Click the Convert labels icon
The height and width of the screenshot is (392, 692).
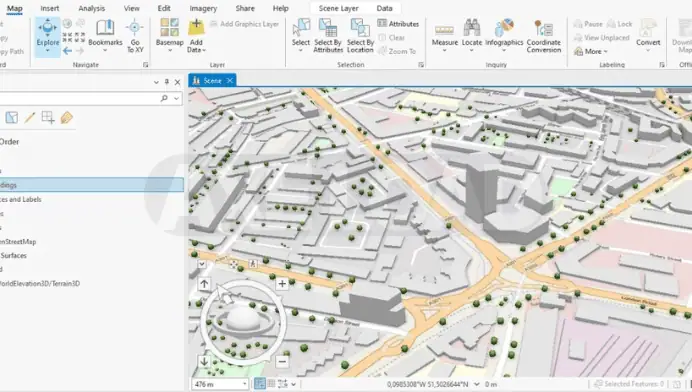[x=648, y=27]
